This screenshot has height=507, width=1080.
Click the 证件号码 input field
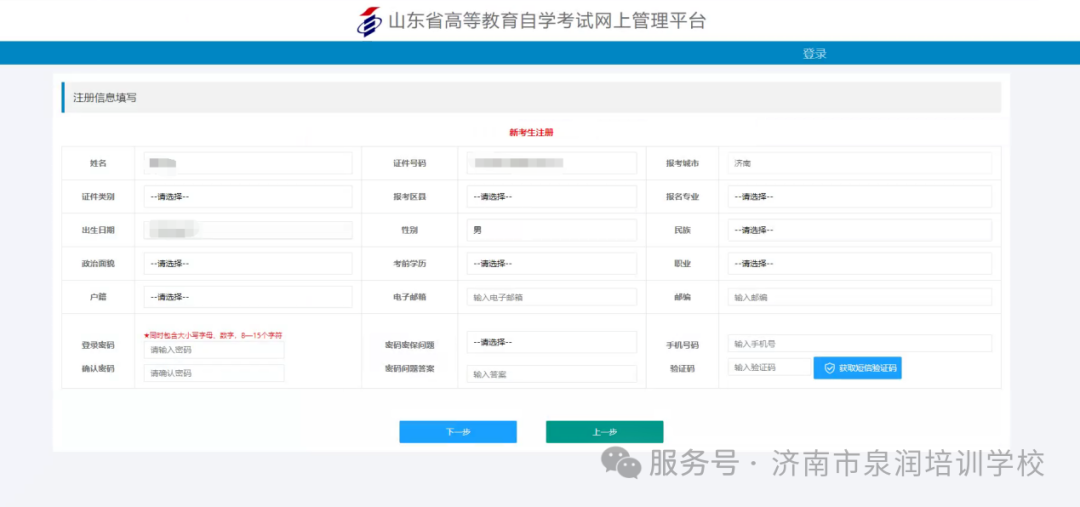coord(551,163)
